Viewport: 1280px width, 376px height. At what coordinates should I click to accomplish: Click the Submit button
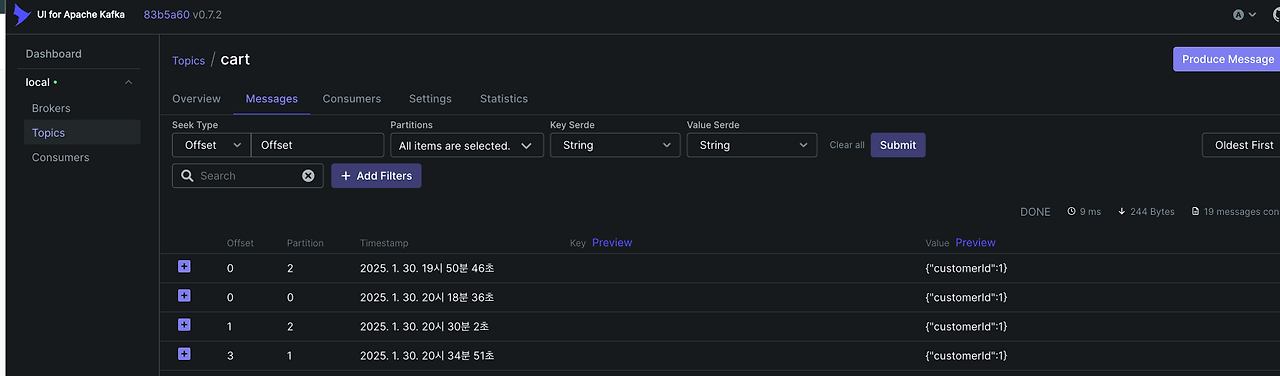[x=898, y=145]
